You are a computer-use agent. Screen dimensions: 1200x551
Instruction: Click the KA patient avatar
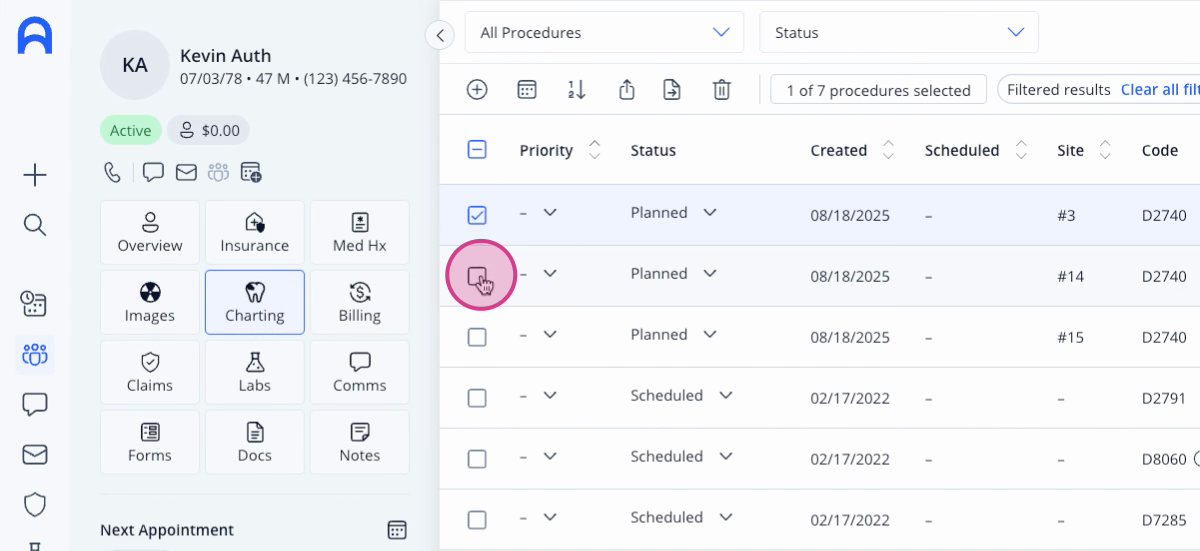click(x=135, y=65)
